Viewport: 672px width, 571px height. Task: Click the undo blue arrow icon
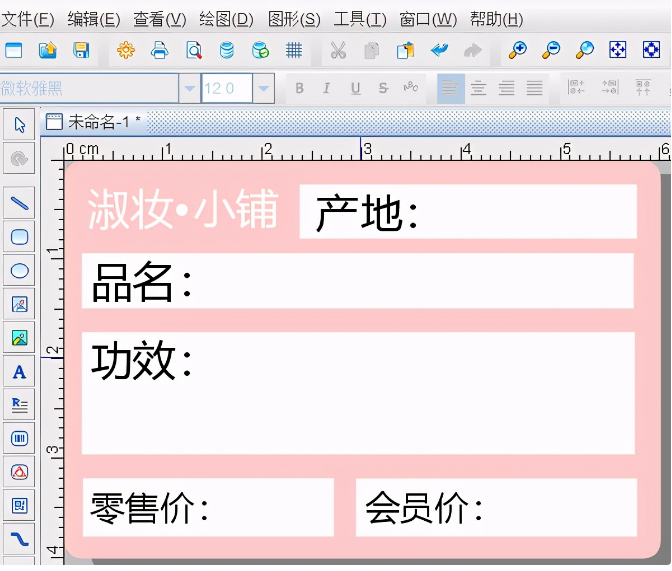point(439,51)
